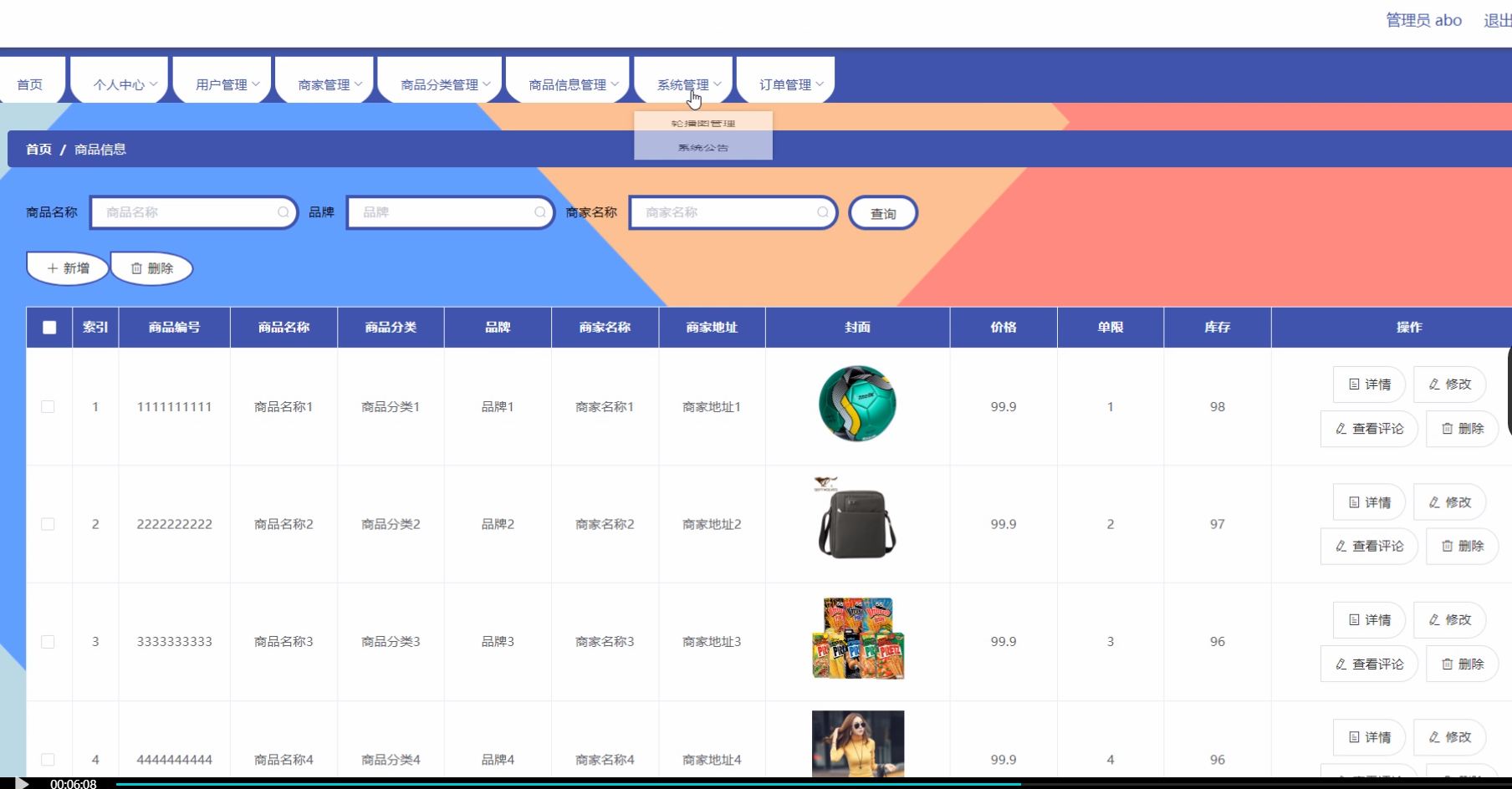Expand the 个人中心 menu

[120, 80]
